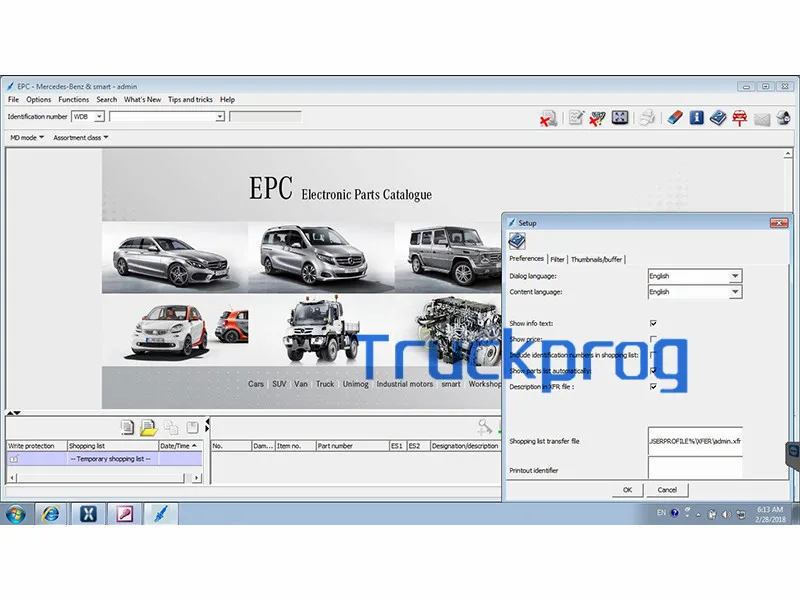
Task: Open shopping list via yellow folder icon
Action: (x=148, y=428)
